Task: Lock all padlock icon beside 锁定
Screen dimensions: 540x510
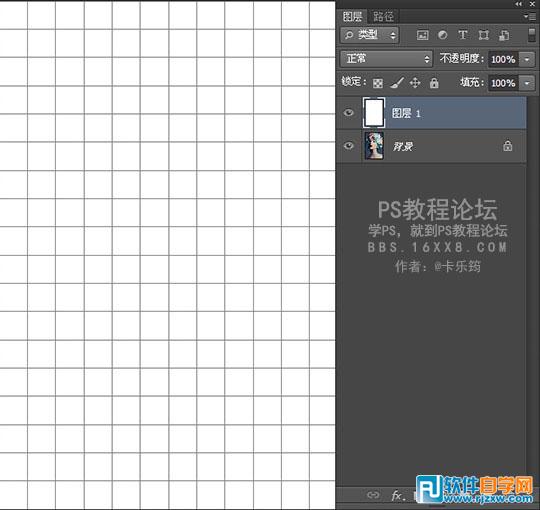Action: pos(434,83)
